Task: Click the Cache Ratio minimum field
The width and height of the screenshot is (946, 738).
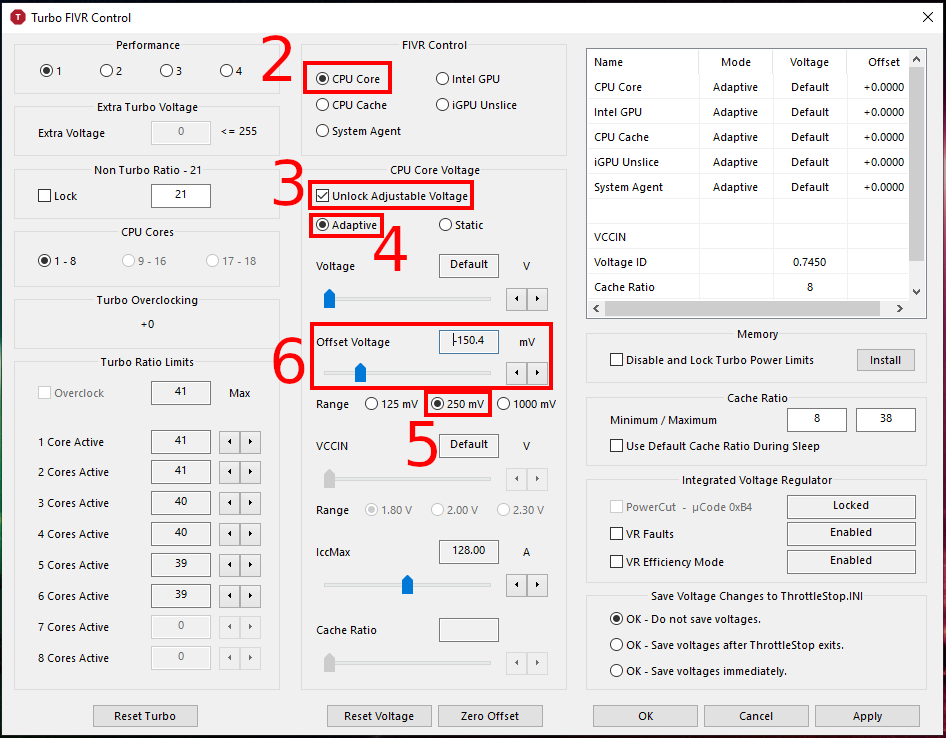Action: (x=817, y=419)
